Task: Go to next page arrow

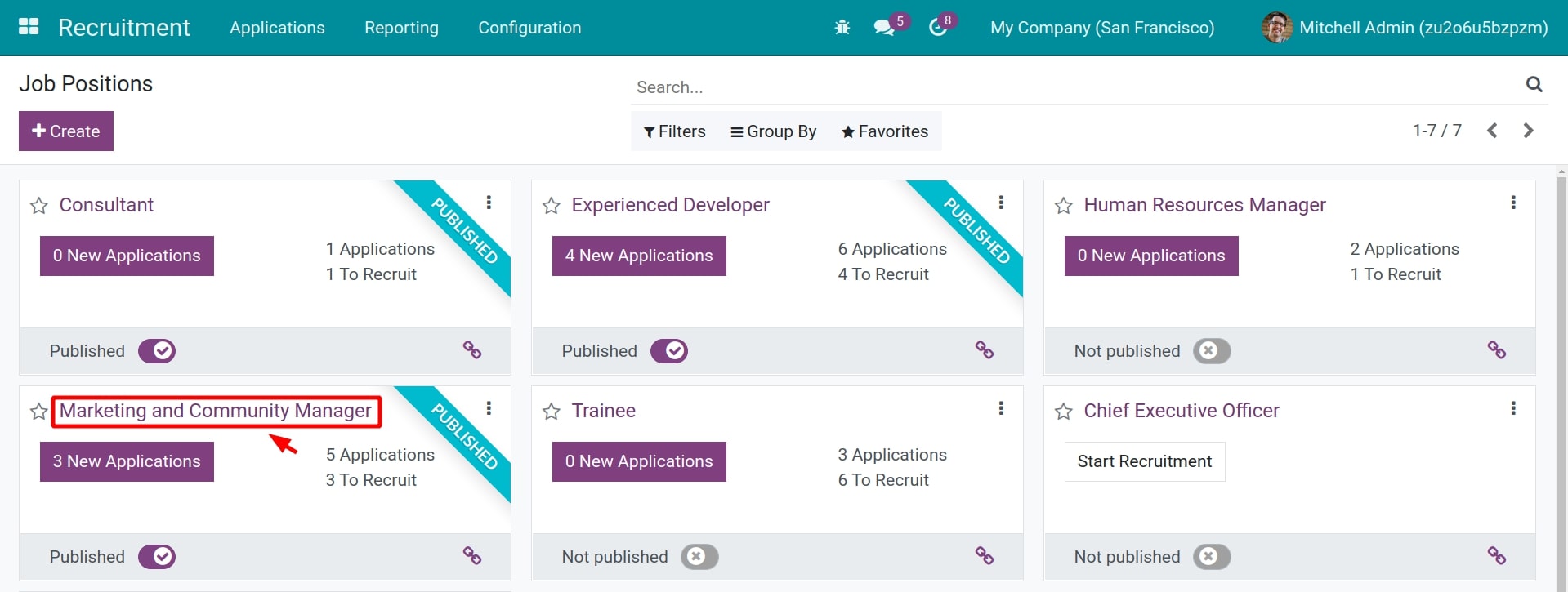Action: pos(1528,131)
